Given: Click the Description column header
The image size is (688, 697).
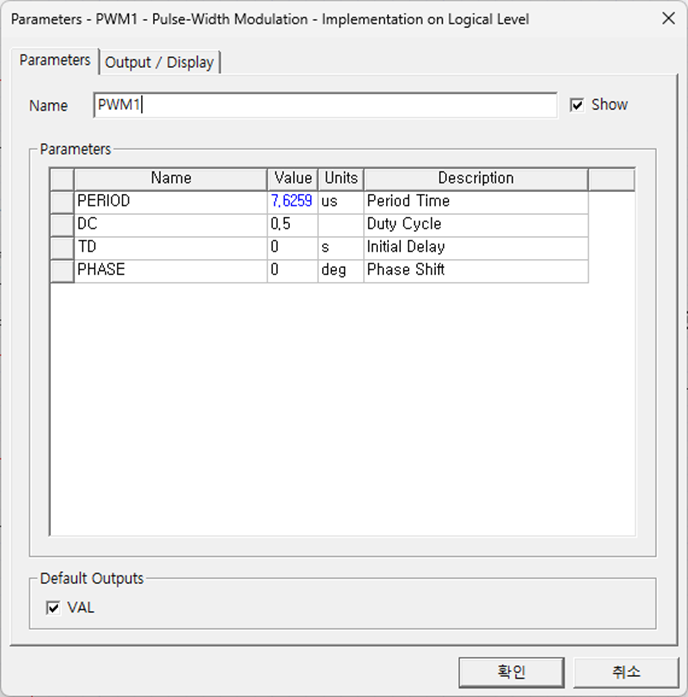Looking at the screenshot, I should click(475, 178).
